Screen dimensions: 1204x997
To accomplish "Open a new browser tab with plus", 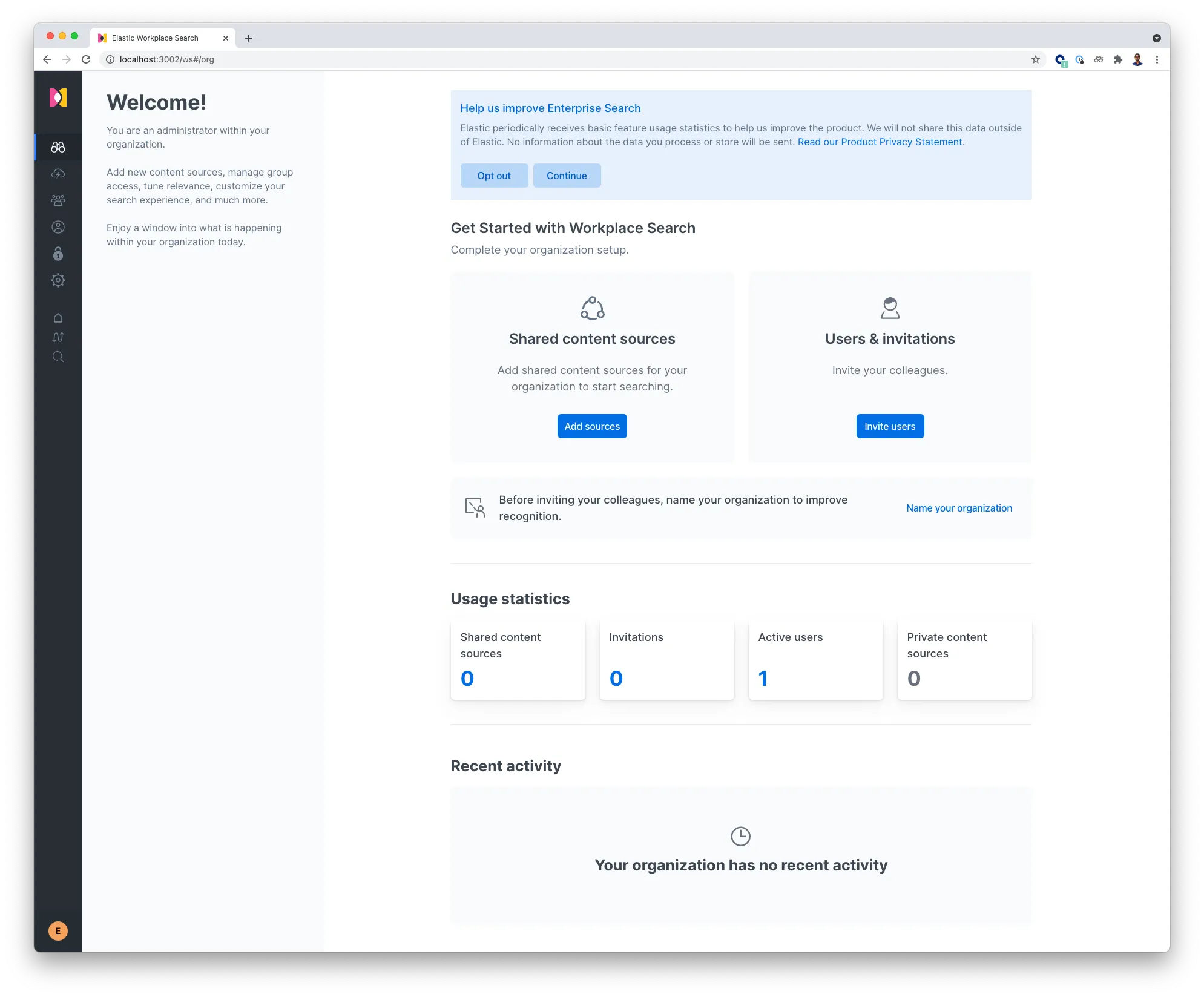I will [x=248, y=38].
